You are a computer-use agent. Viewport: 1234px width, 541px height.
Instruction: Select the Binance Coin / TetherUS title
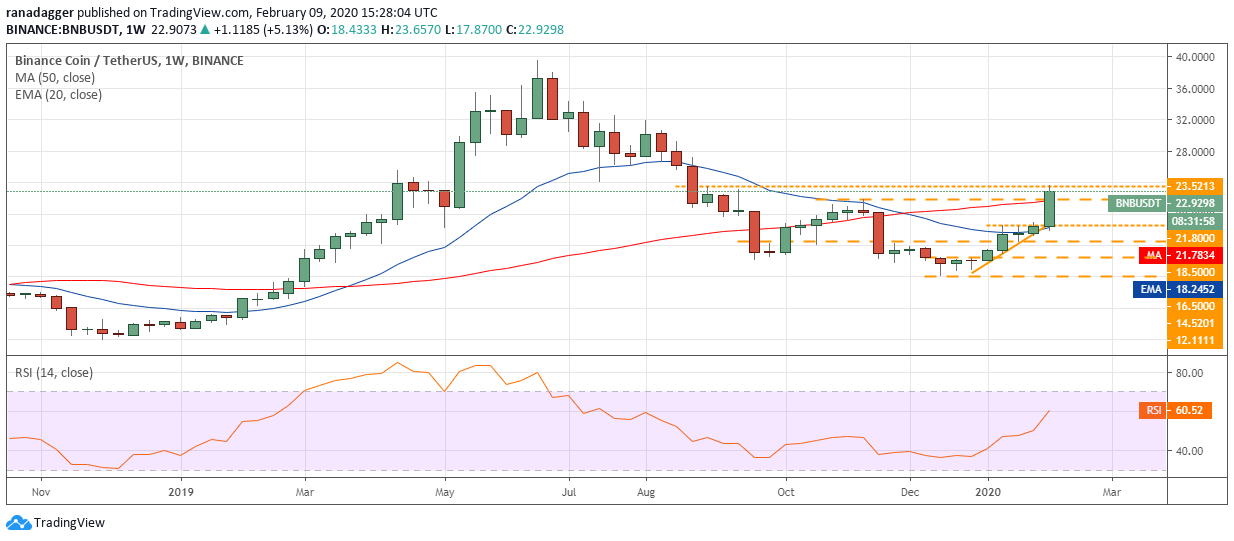click(129, 60)
